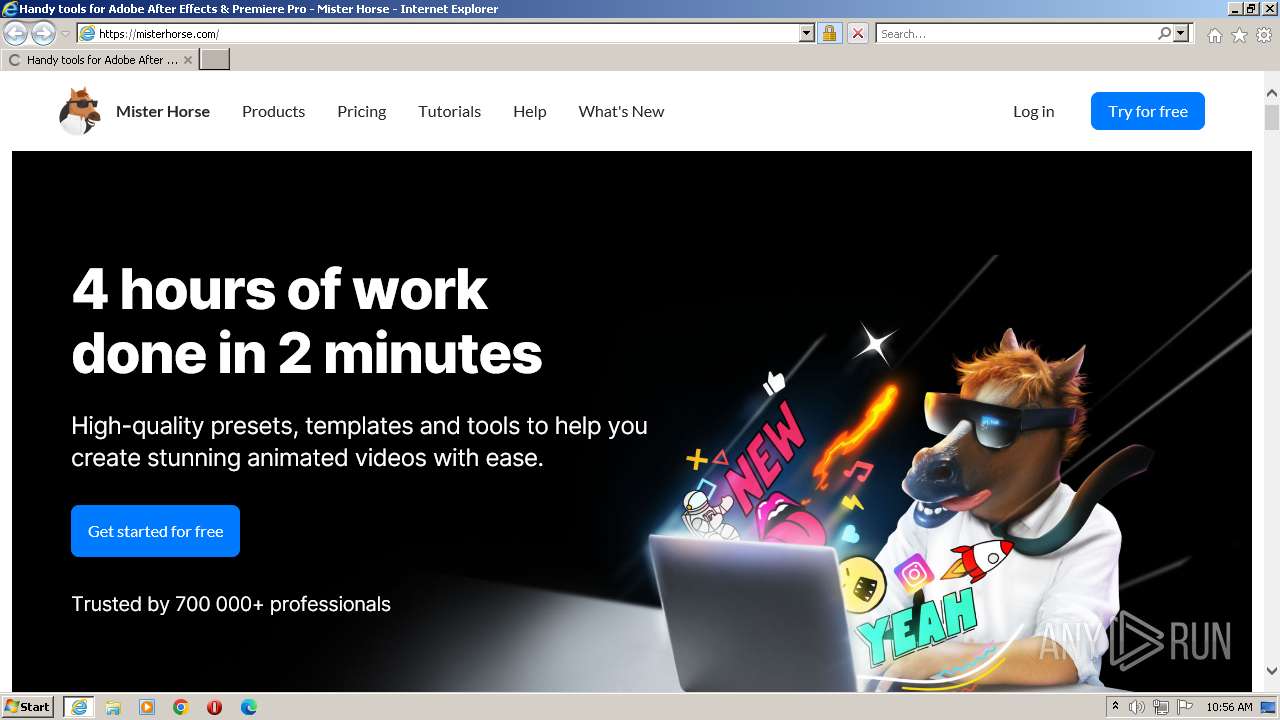
Task: Open the recent pages dropdown arrow
Action: [x=65, y=34]
